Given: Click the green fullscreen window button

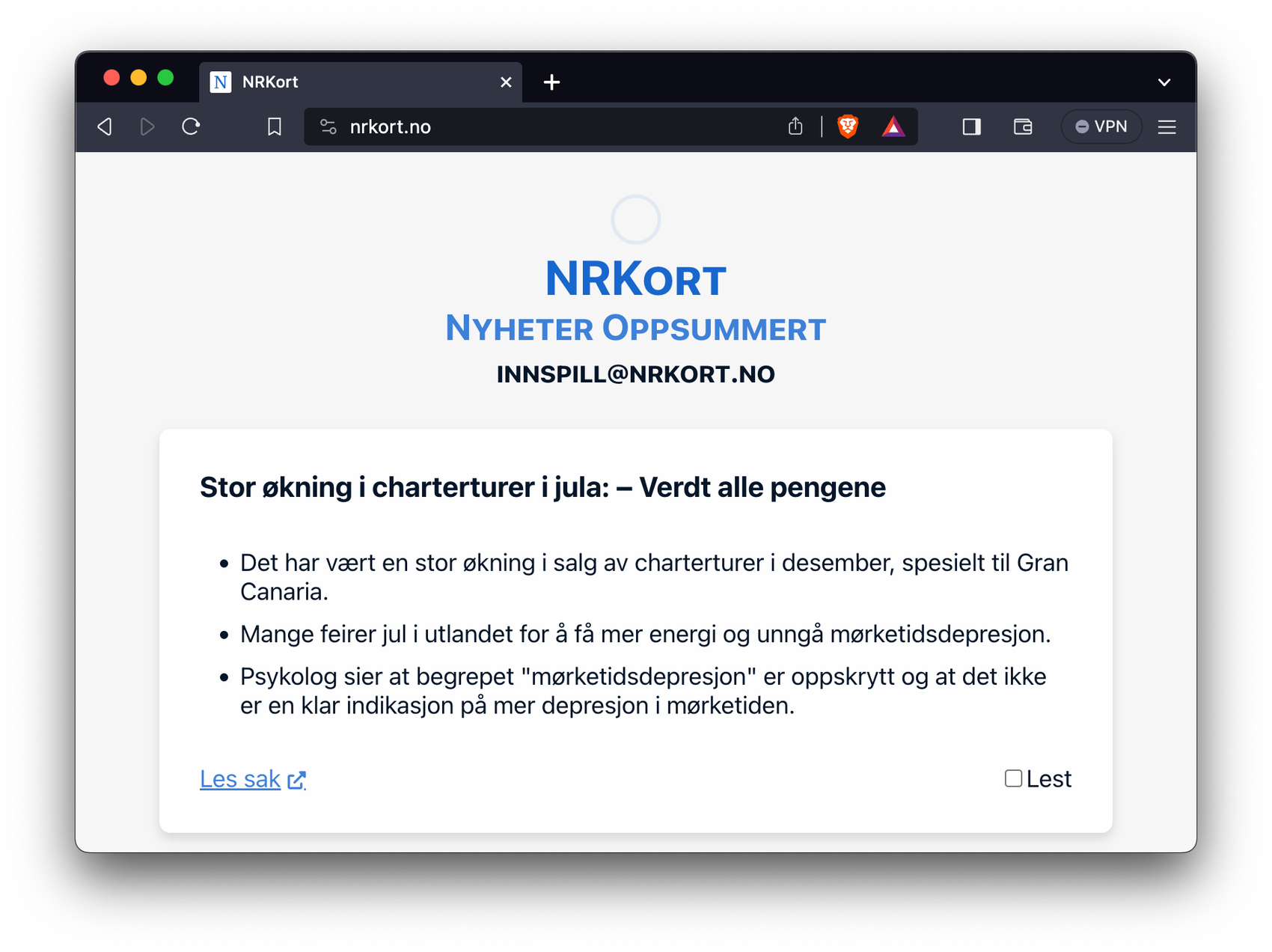Looking at the screenshot, I should point(165,78).
